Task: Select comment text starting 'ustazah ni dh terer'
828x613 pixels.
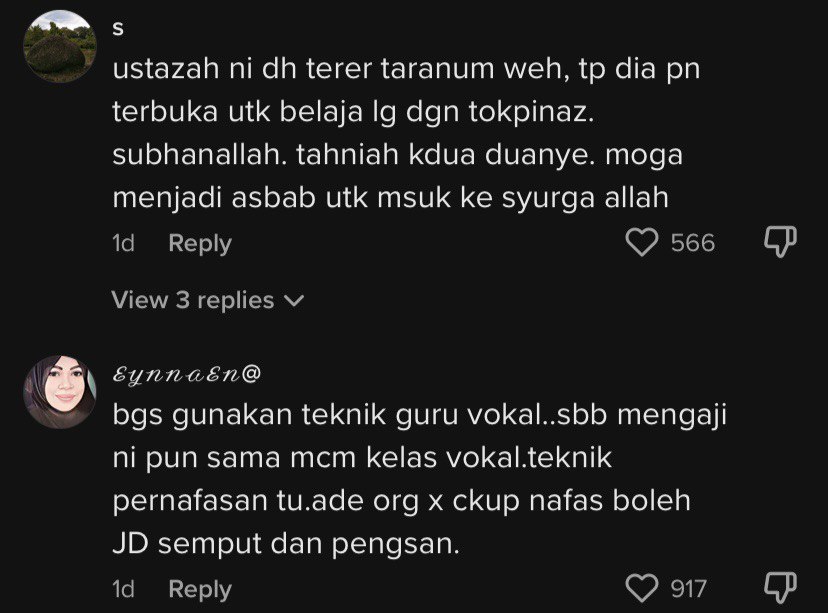Action: (406, 133)
